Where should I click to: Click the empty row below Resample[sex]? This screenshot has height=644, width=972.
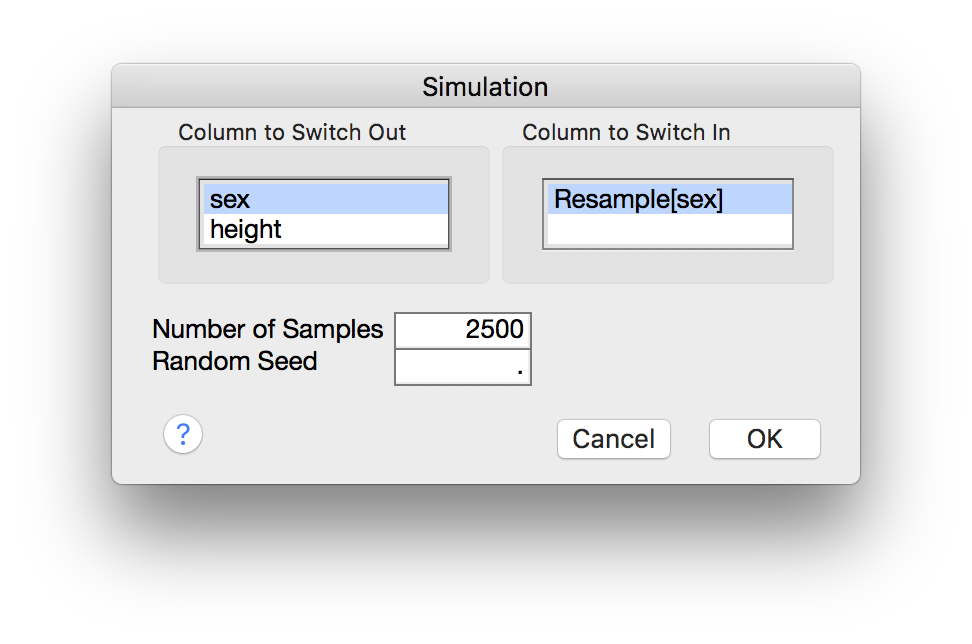(667, 228)
